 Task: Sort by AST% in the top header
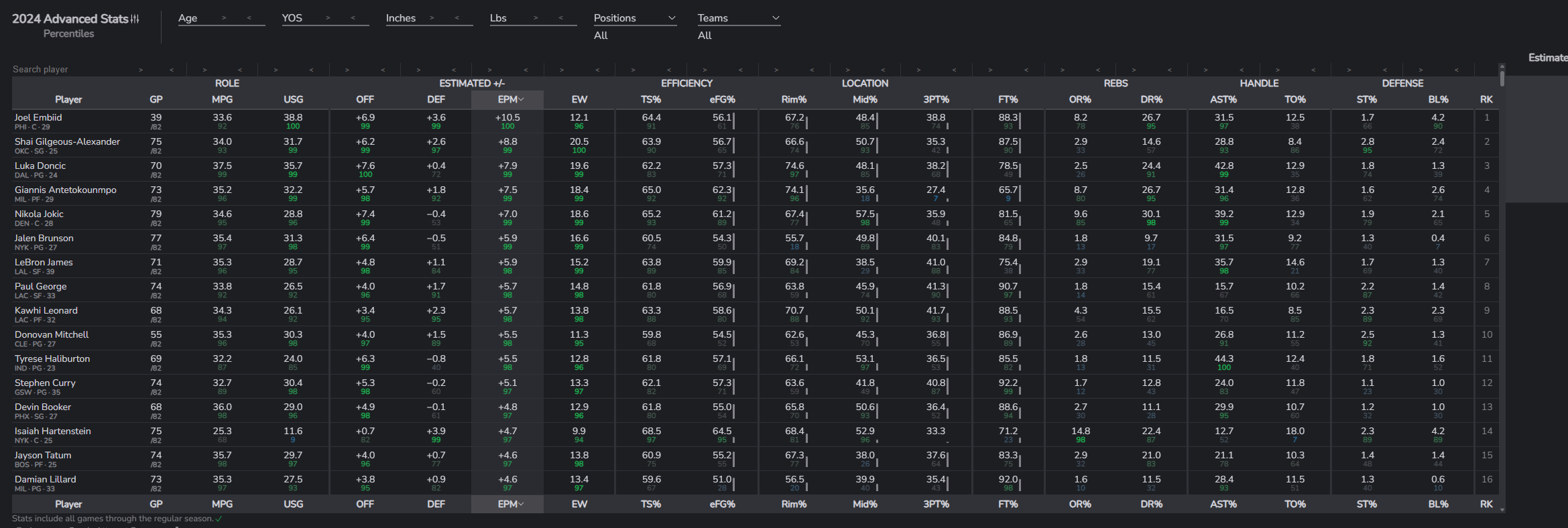[1223, 99]
